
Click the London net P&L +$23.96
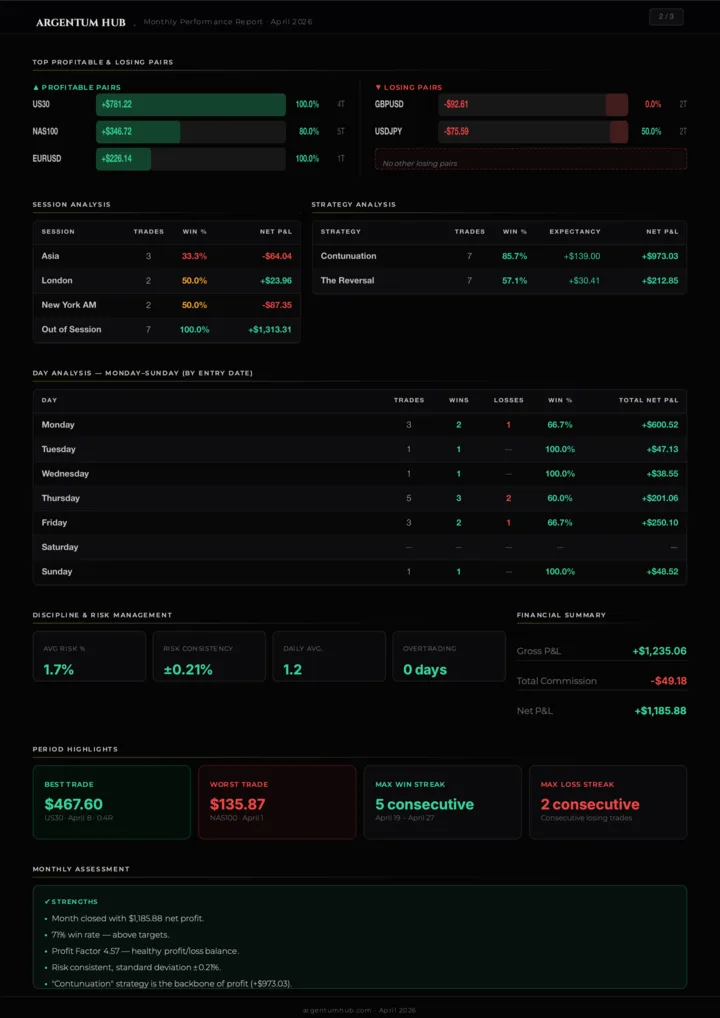point(276,281)
